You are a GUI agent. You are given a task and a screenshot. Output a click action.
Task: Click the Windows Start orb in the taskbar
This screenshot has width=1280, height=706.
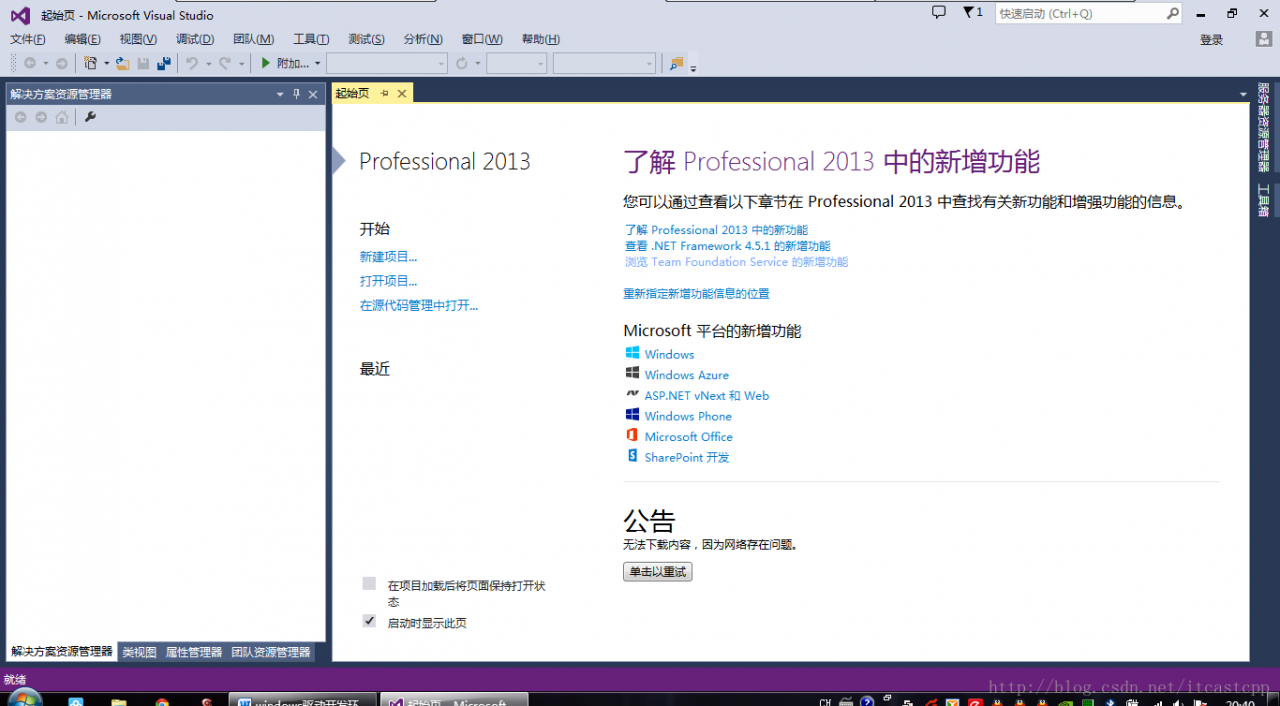(23, 699)
